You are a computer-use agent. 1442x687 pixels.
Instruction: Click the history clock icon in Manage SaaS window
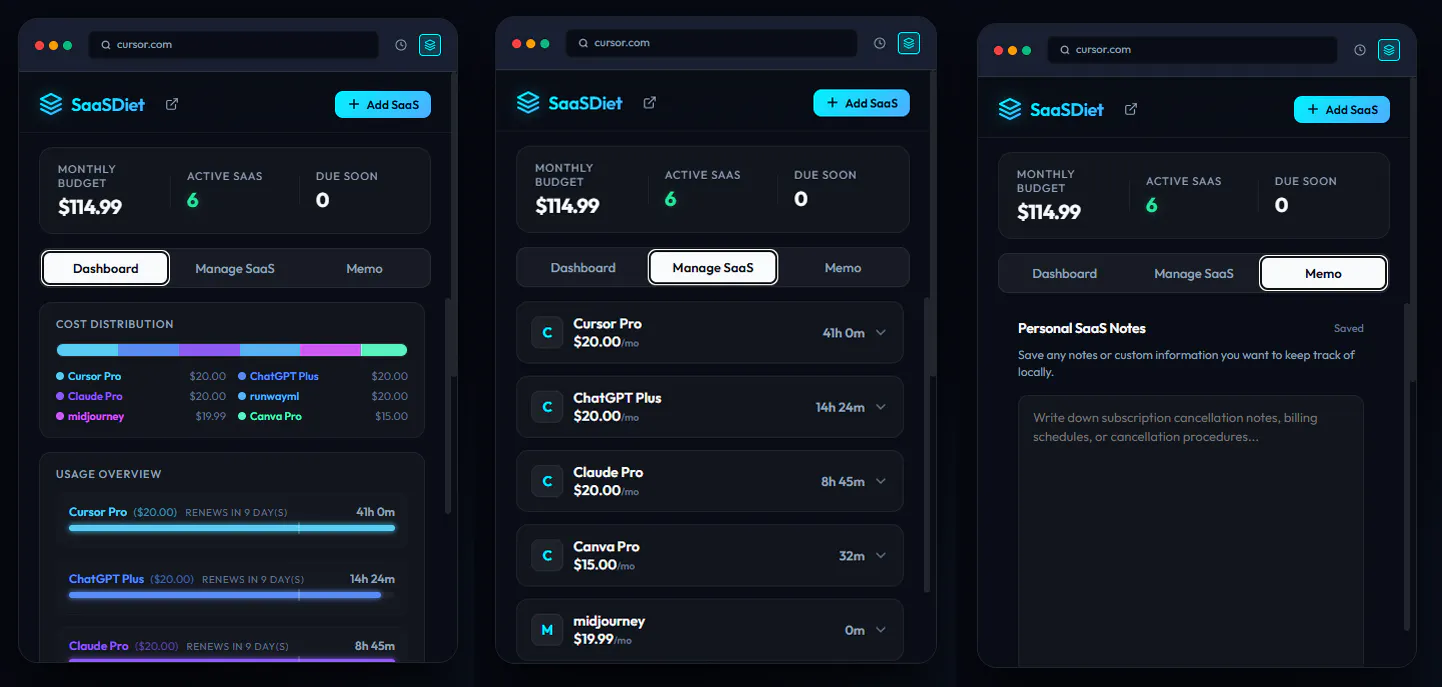[x=879, y=43]
